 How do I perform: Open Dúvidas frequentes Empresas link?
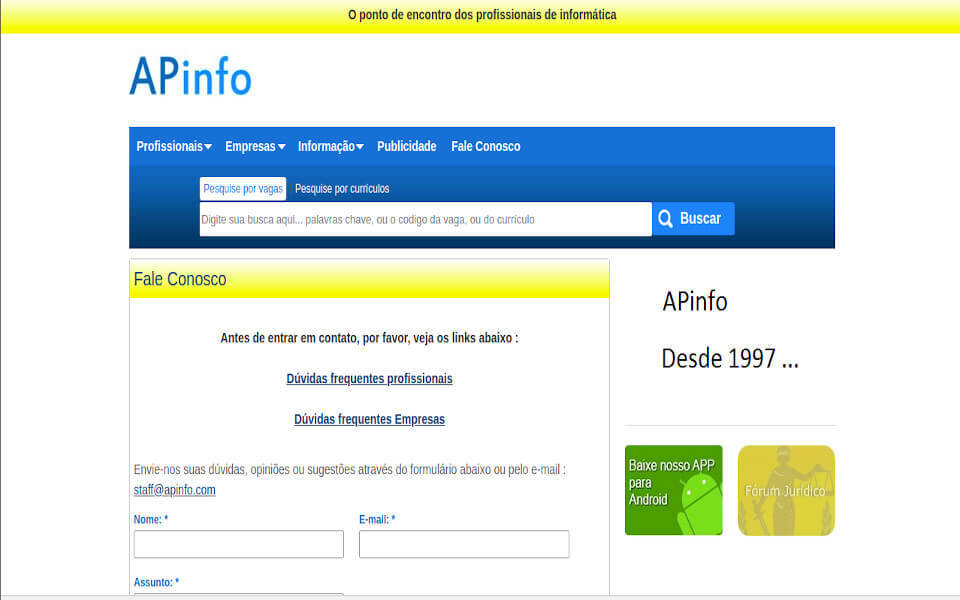pyautogui.click(x=369, y=419)
